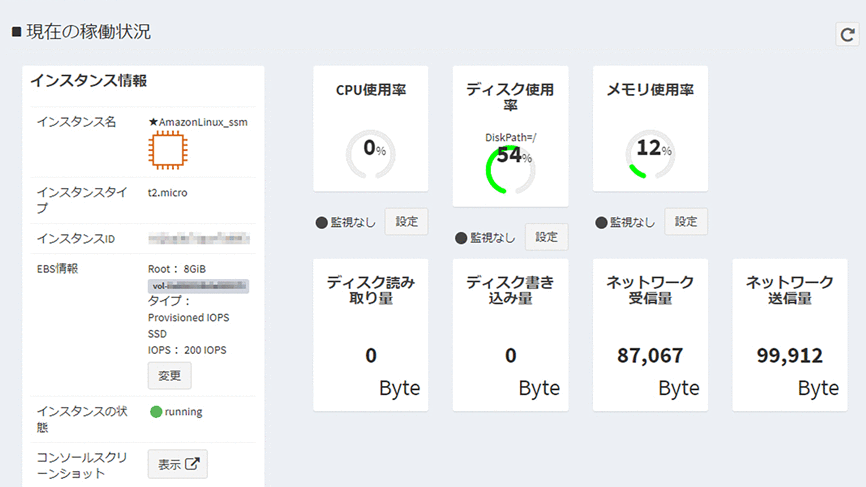Viewport: 866px width, 487px height.
Task: Select the blurred EBS volume ID
Action: coord(198,286)
